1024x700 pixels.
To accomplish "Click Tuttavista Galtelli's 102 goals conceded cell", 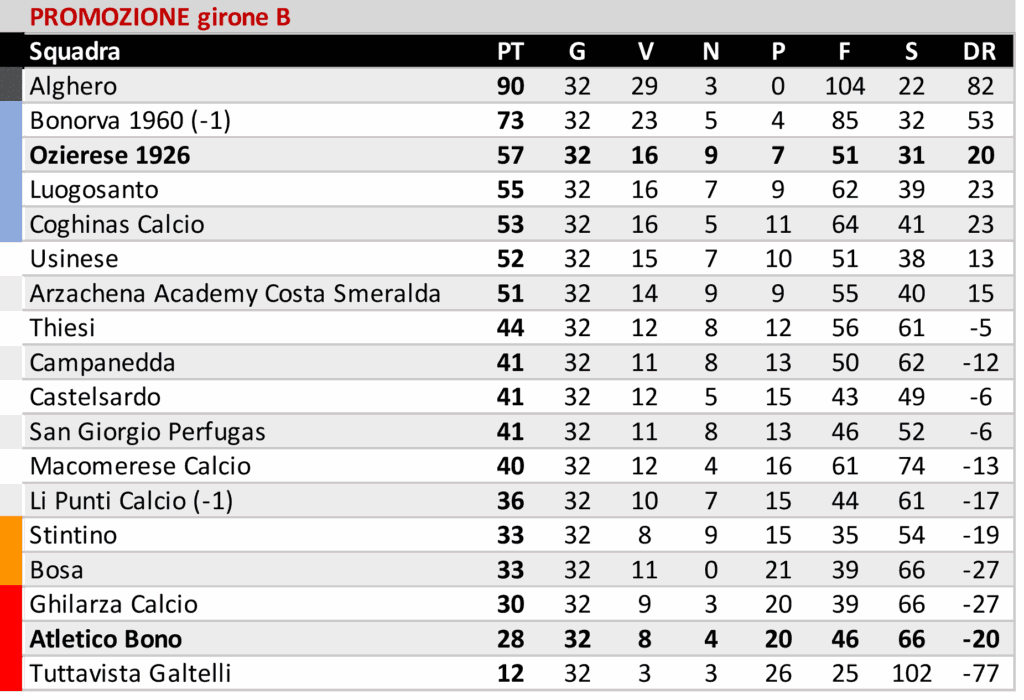I will coord(911,673).
